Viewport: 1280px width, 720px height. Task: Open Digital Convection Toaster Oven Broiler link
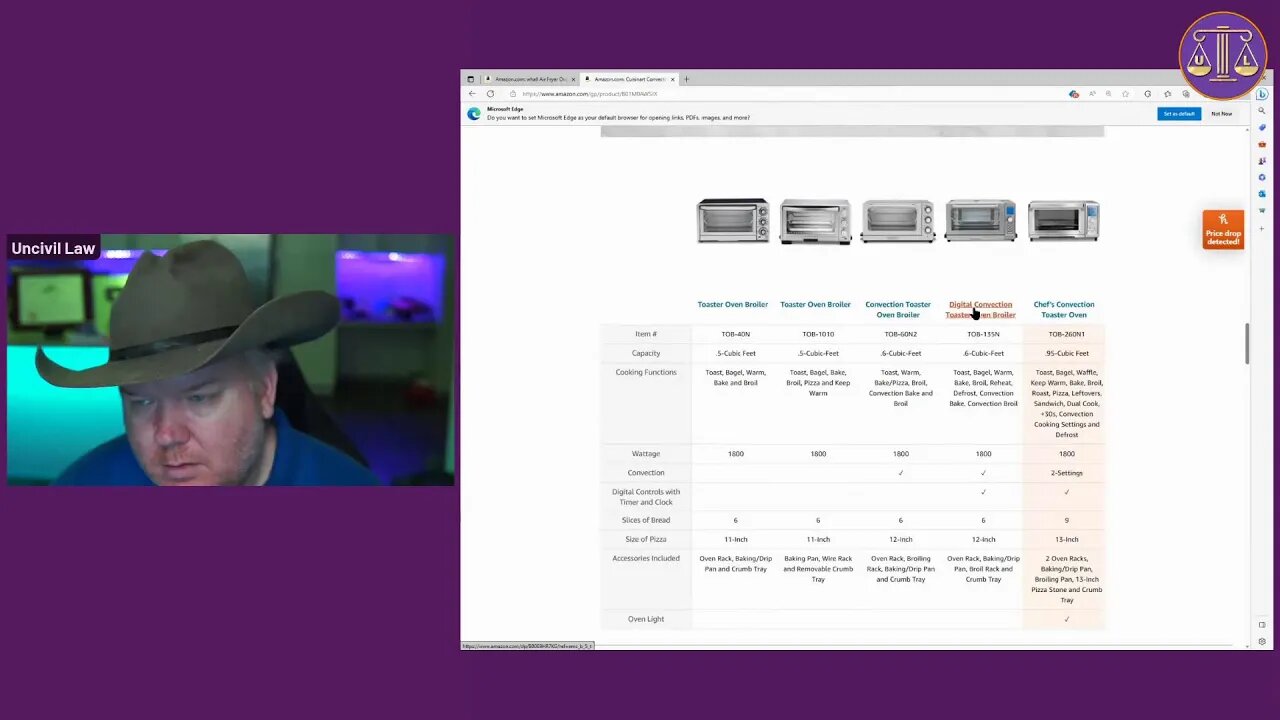coord(981,309)
